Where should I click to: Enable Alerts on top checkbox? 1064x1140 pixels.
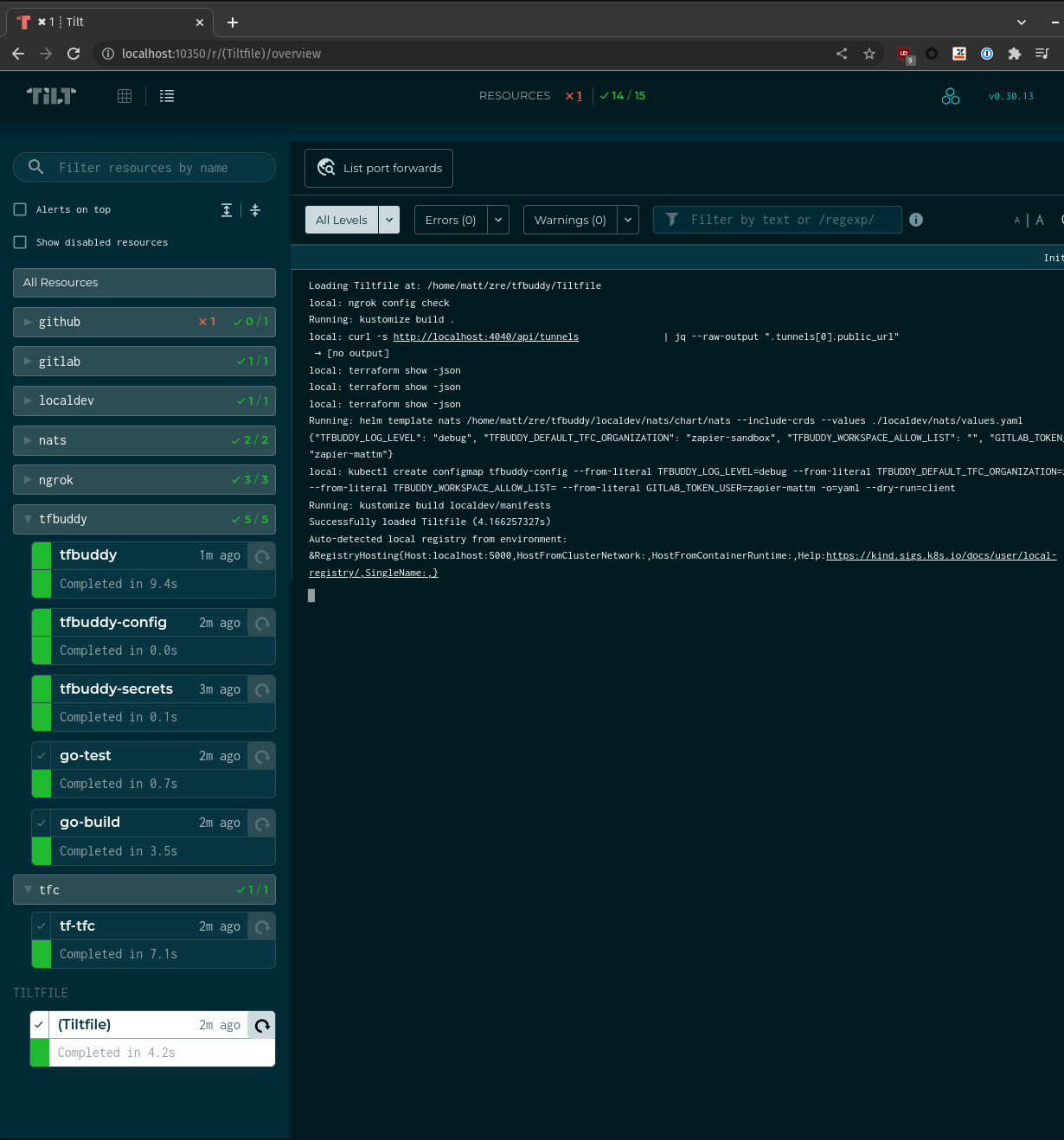[20, 209]
